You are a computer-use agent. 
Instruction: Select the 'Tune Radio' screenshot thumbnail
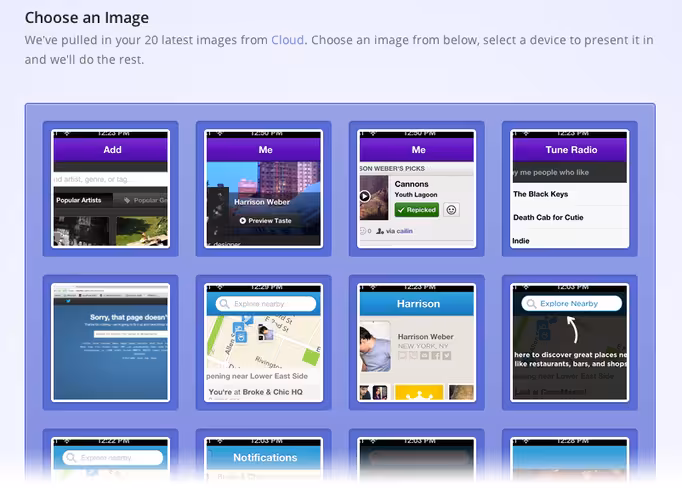(570, 189)
